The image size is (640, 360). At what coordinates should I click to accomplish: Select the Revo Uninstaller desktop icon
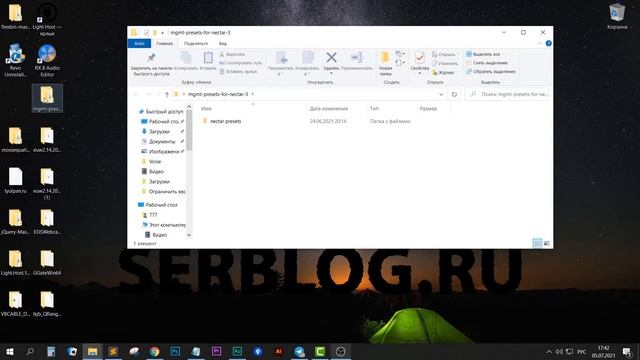coord(16,60)
